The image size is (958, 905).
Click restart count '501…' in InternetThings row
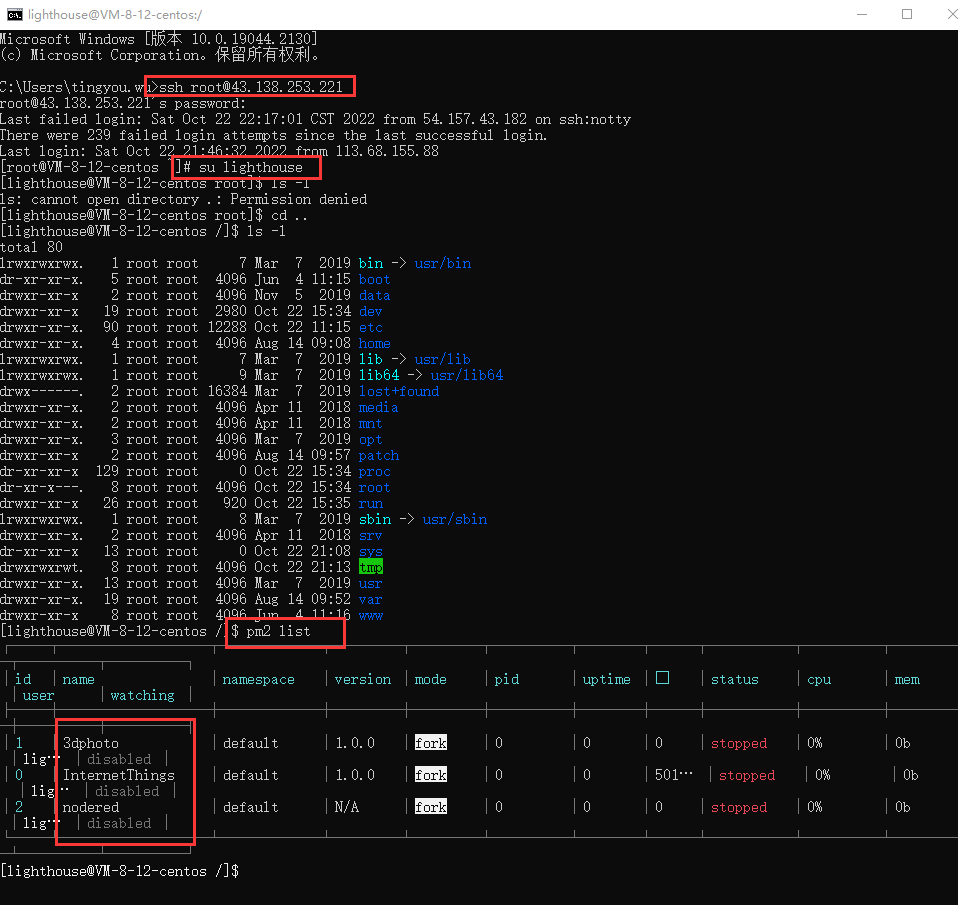click(x=674, y=775)
